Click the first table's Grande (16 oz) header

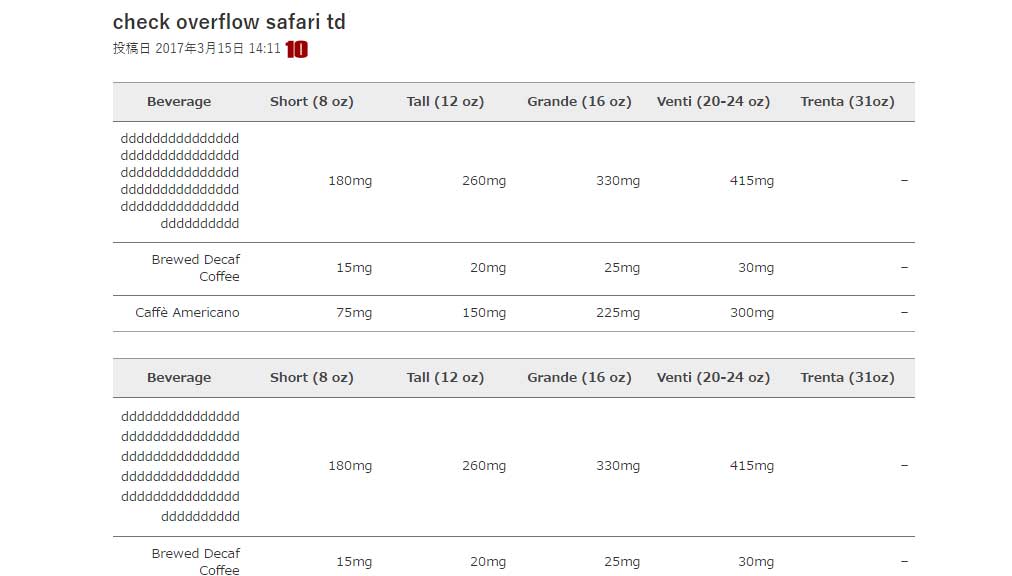tap(580, 101)
